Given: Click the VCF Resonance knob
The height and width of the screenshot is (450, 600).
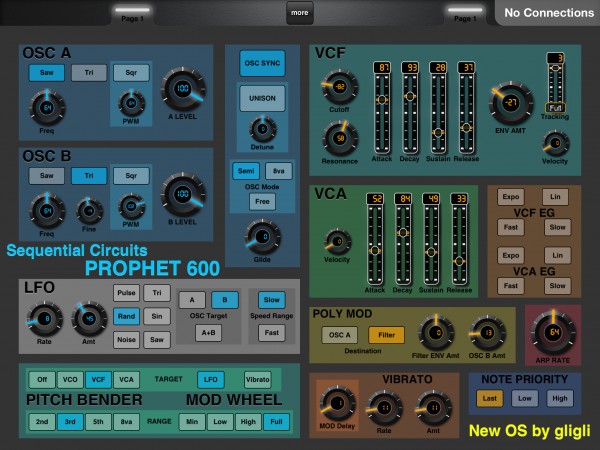Looking at the screenshot, I should click(x=340, y=138).
